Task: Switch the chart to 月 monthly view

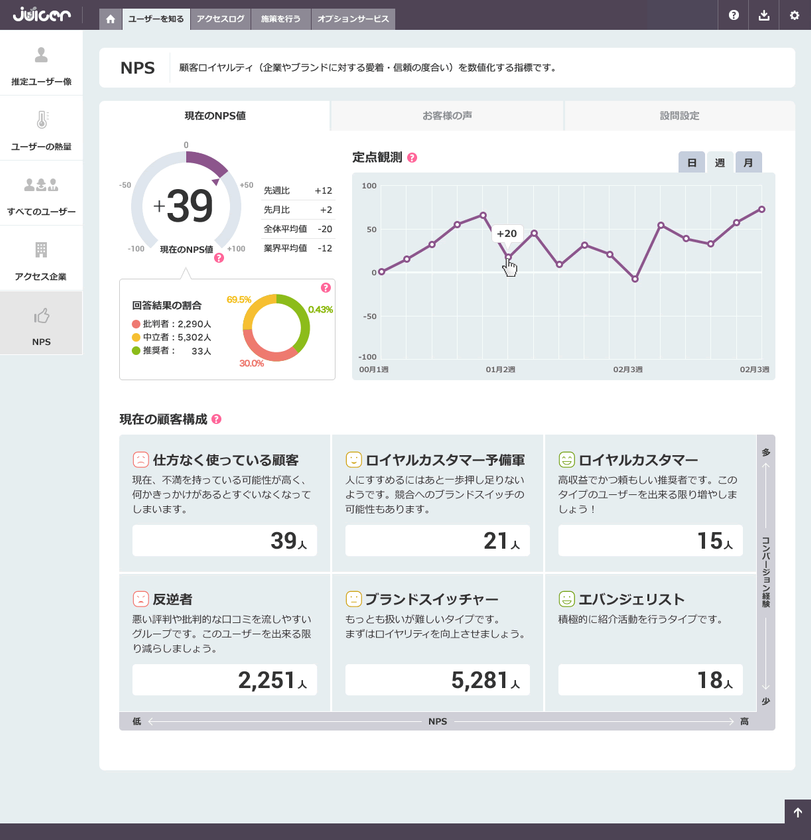Action: click(x=749, y=162)
